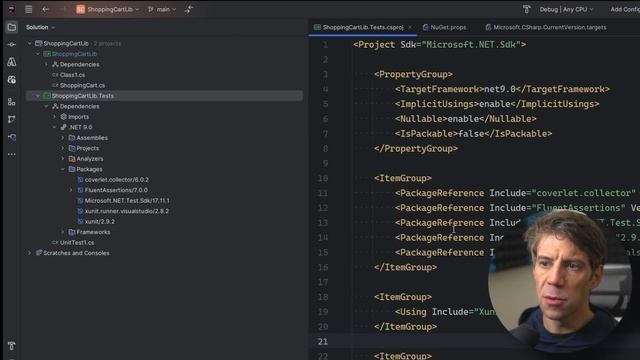Switch to Microsoft.CSharp.CurrentVersion.targets tab

(546, 27)
